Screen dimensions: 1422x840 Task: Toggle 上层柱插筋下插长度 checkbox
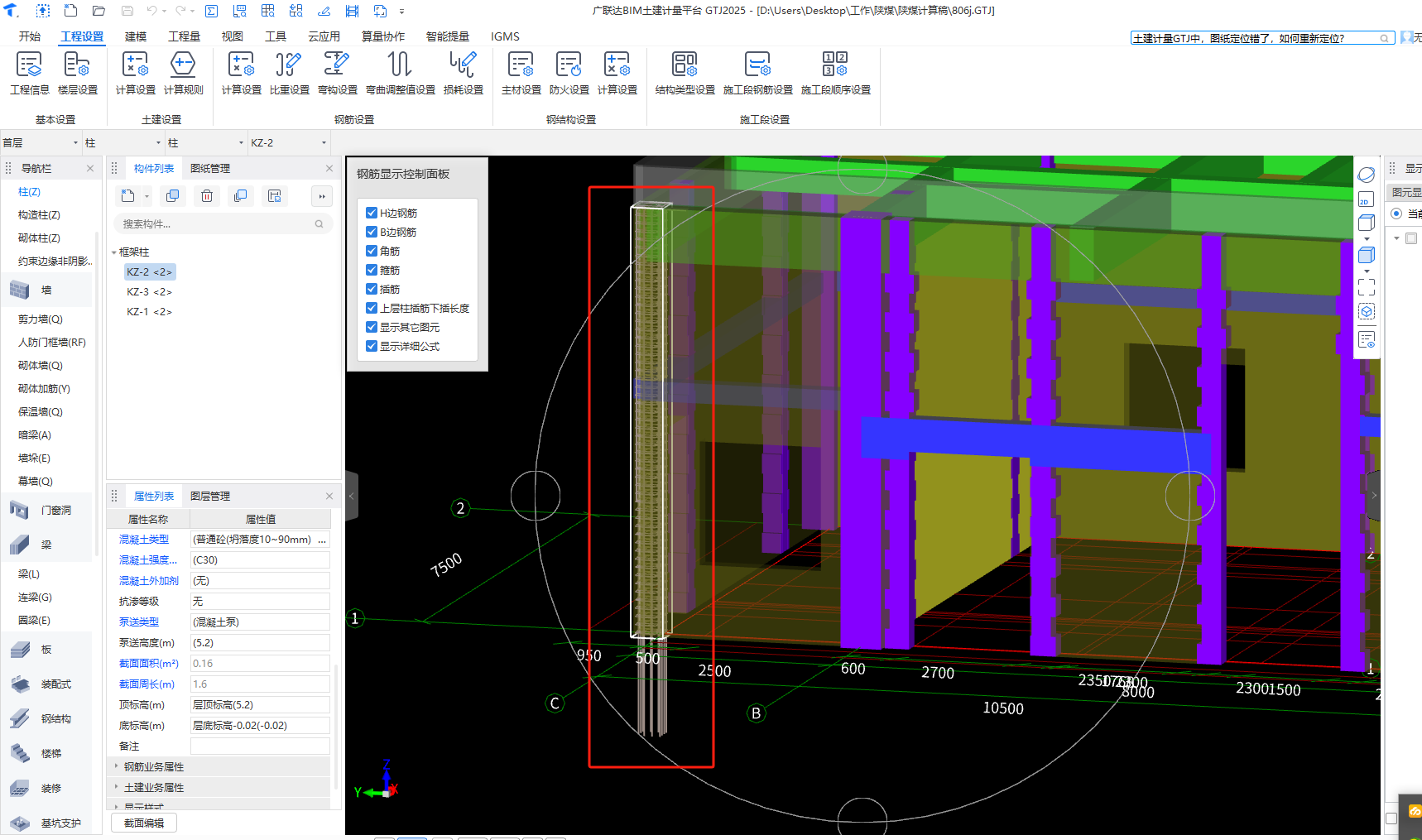[x=372, y=308]
